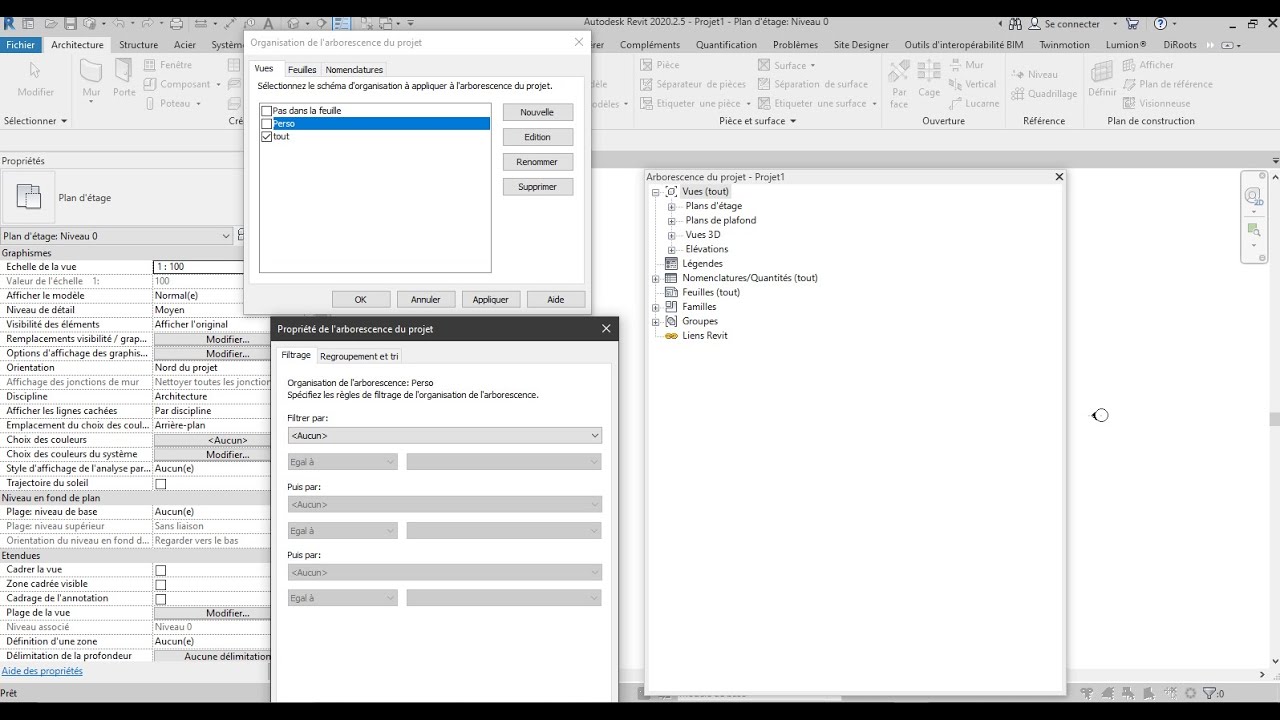Click the Légendes icon in project browser
Image resolution: width=1280 pixels, height=720 pixels.
pos(671,264)
